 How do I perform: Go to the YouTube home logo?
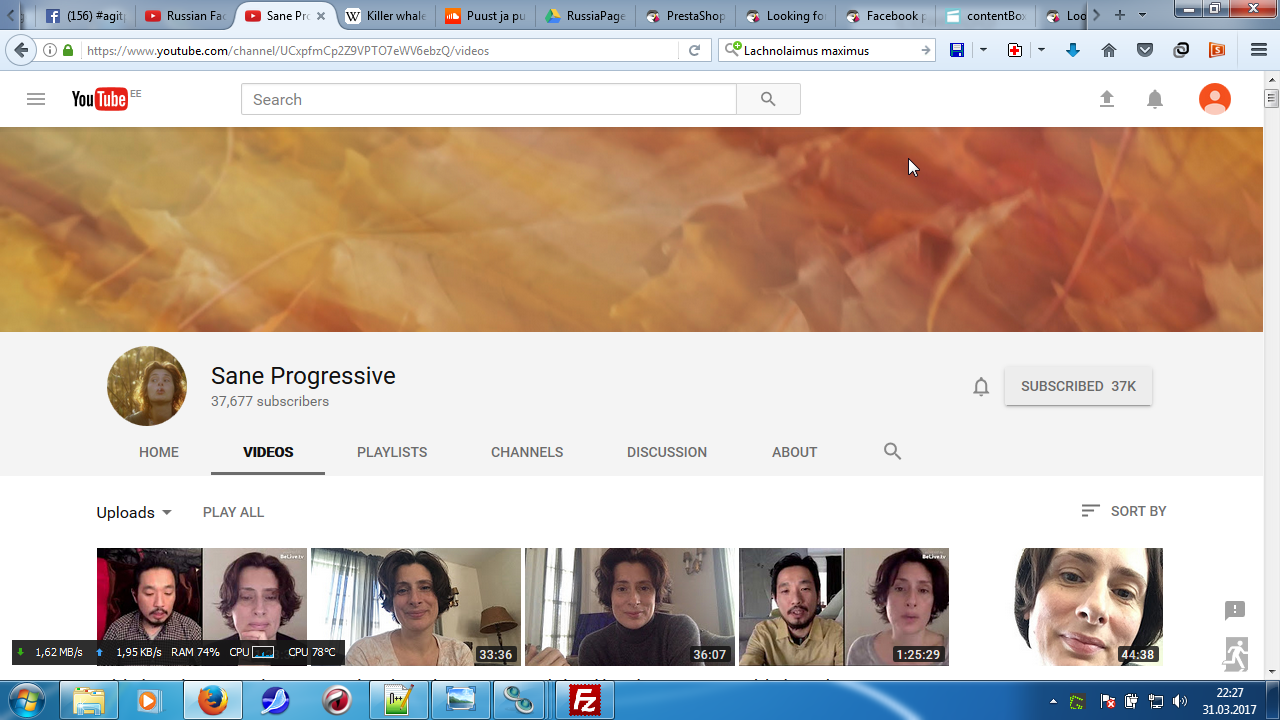coord(100,99)
